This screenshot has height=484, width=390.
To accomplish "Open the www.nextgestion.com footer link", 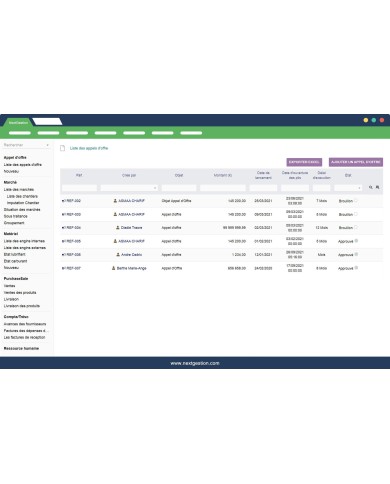I will (x=195, y=363).
